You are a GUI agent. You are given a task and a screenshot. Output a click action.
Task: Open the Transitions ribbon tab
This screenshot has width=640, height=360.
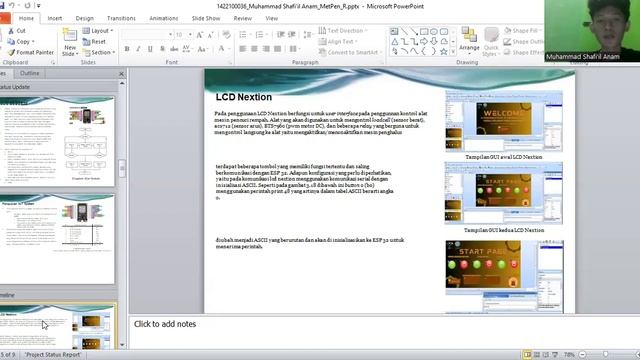click(121, 18)
